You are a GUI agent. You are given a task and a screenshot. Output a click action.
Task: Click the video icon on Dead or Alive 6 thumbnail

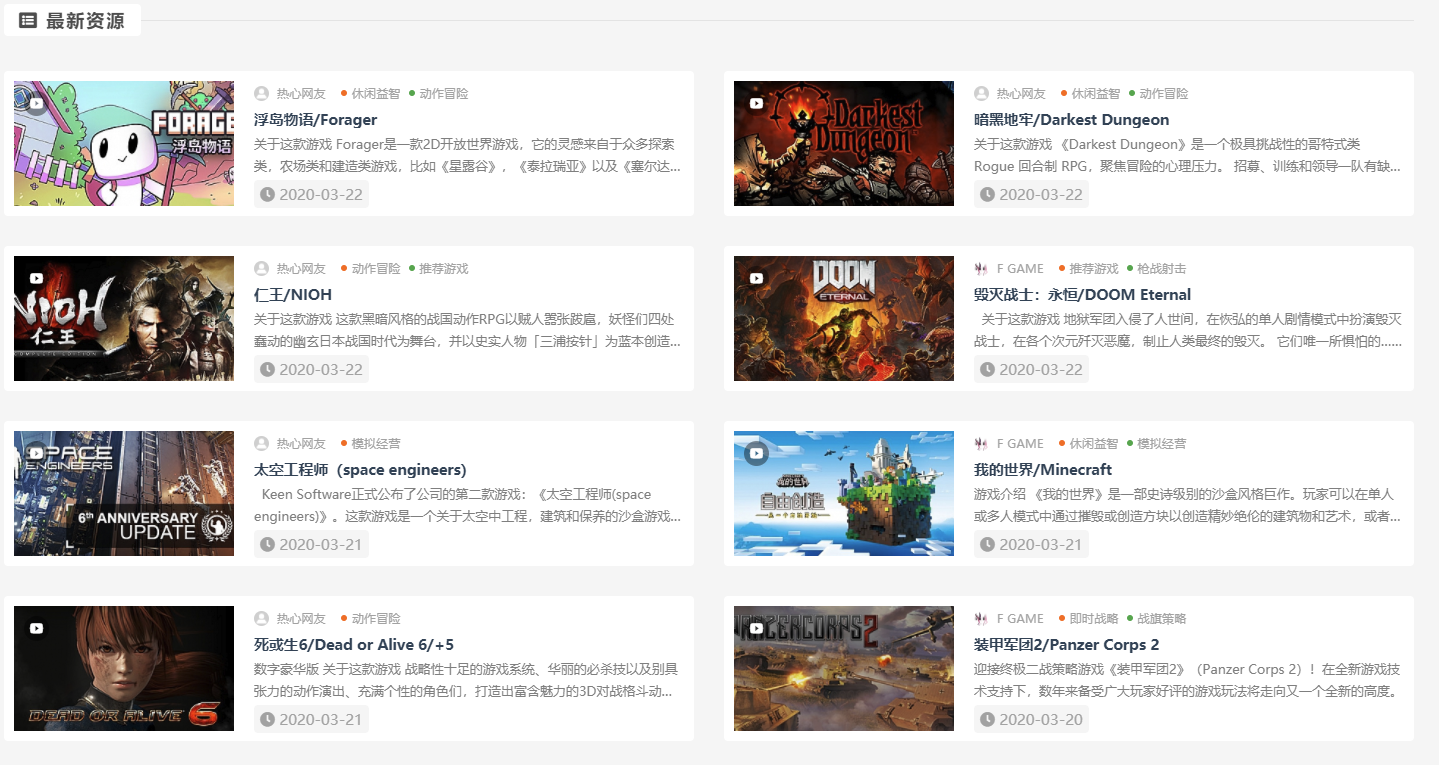(36, 628)
